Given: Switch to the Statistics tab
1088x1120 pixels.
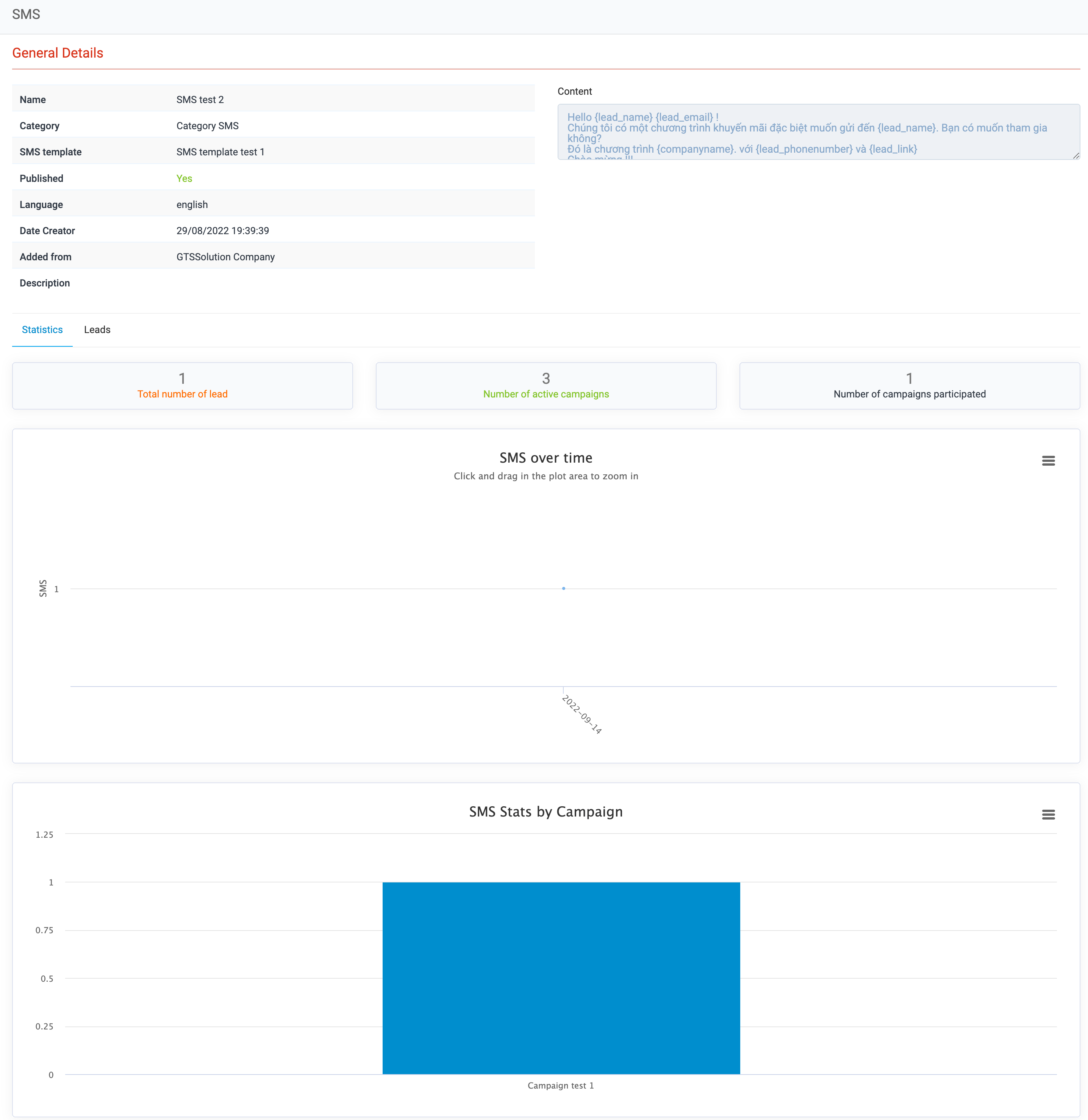Looking at the screenshot, I should coord(42,330).
